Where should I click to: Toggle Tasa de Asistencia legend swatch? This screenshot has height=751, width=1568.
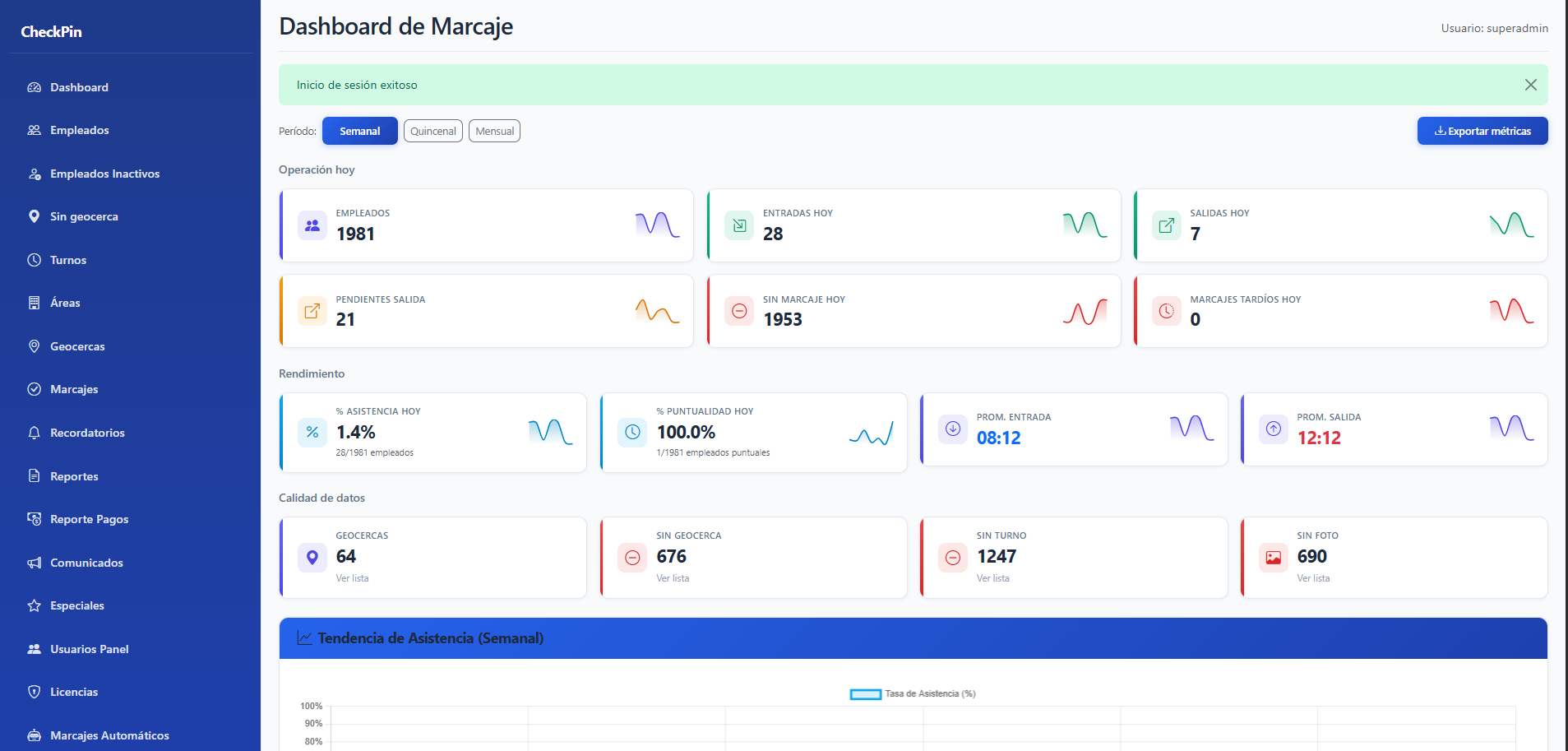coord(866,694)
